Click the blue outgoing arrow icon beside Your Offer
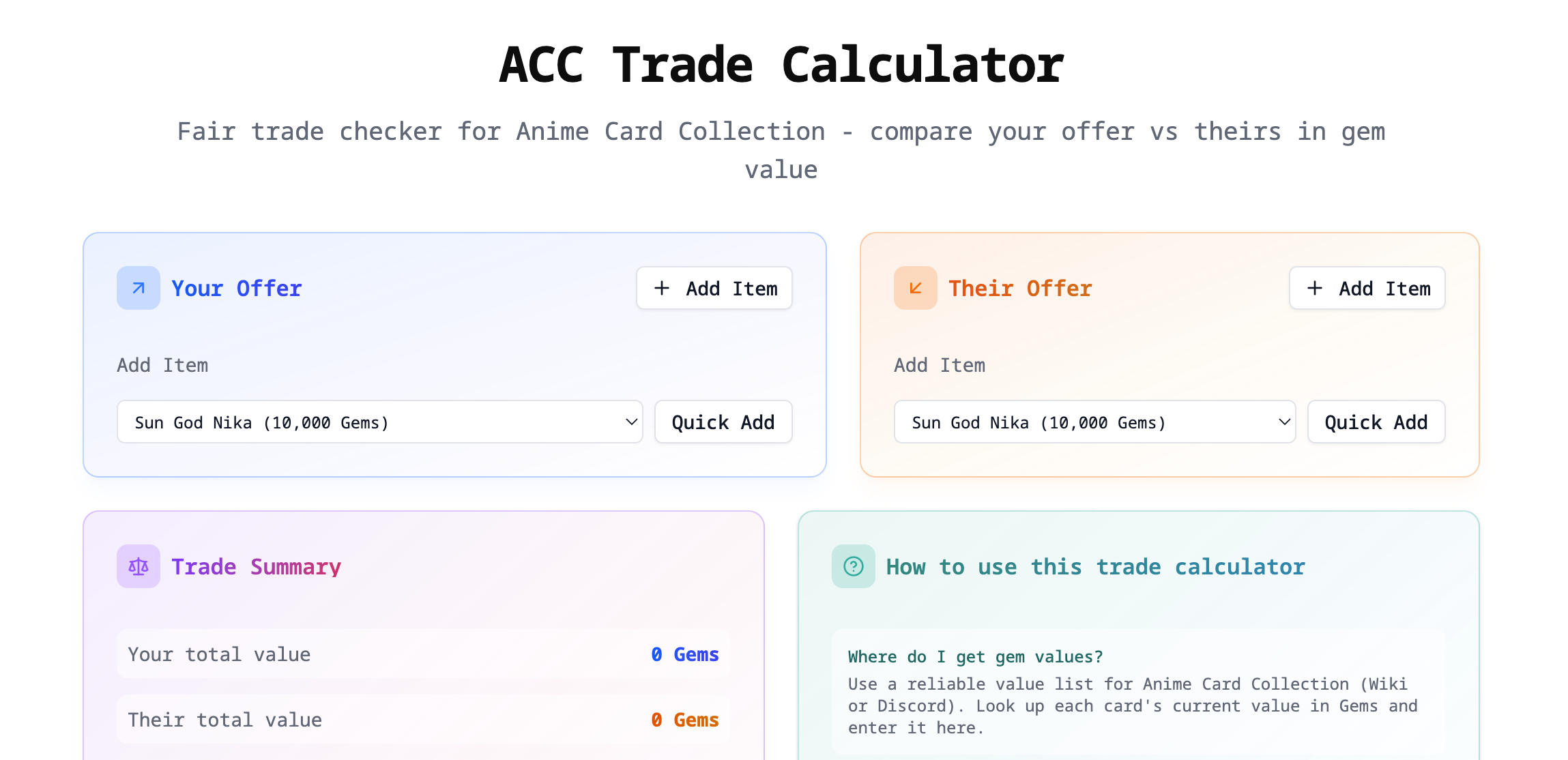Image resolution: width=1568 pixels, height=760 pixels. click(138, 288)
